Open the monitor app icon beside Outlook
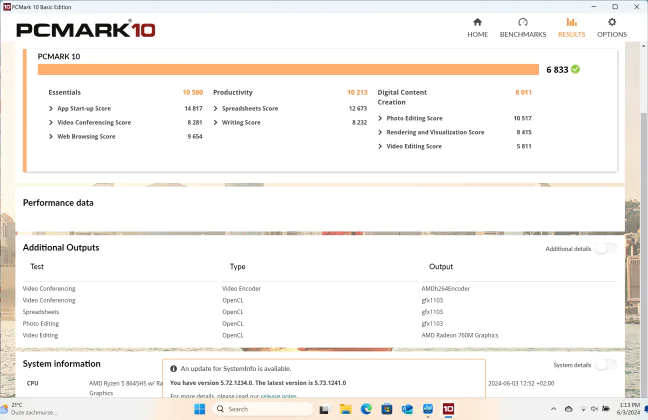648x420 pixels. 428,409
